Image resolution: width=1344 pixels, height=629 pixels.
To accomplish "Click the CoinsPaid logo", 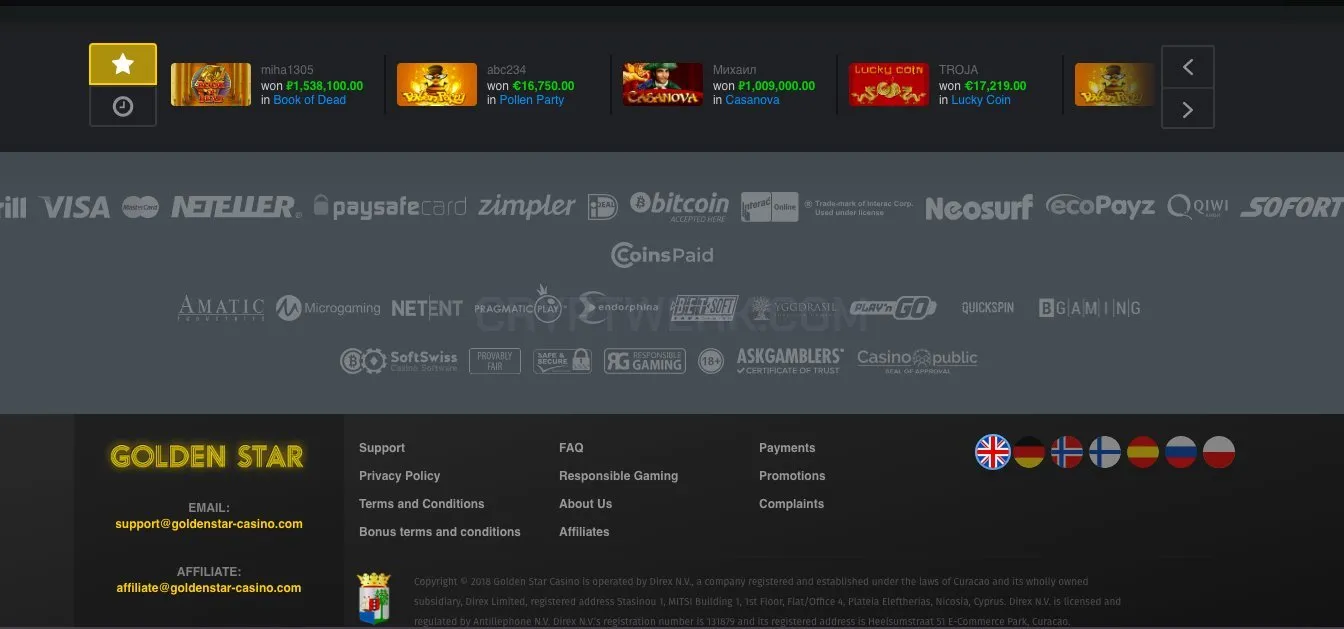I will 662,255.
